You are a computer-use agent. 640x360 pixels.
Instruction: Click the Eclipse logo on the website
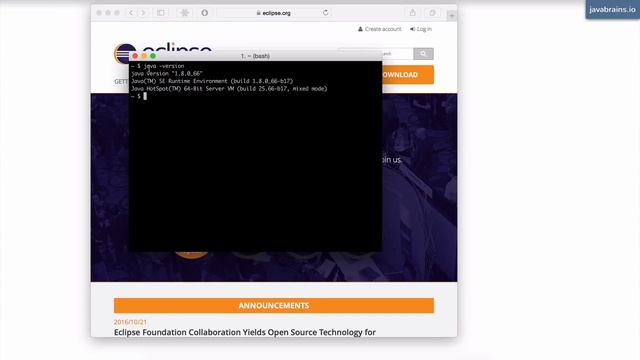162,48
